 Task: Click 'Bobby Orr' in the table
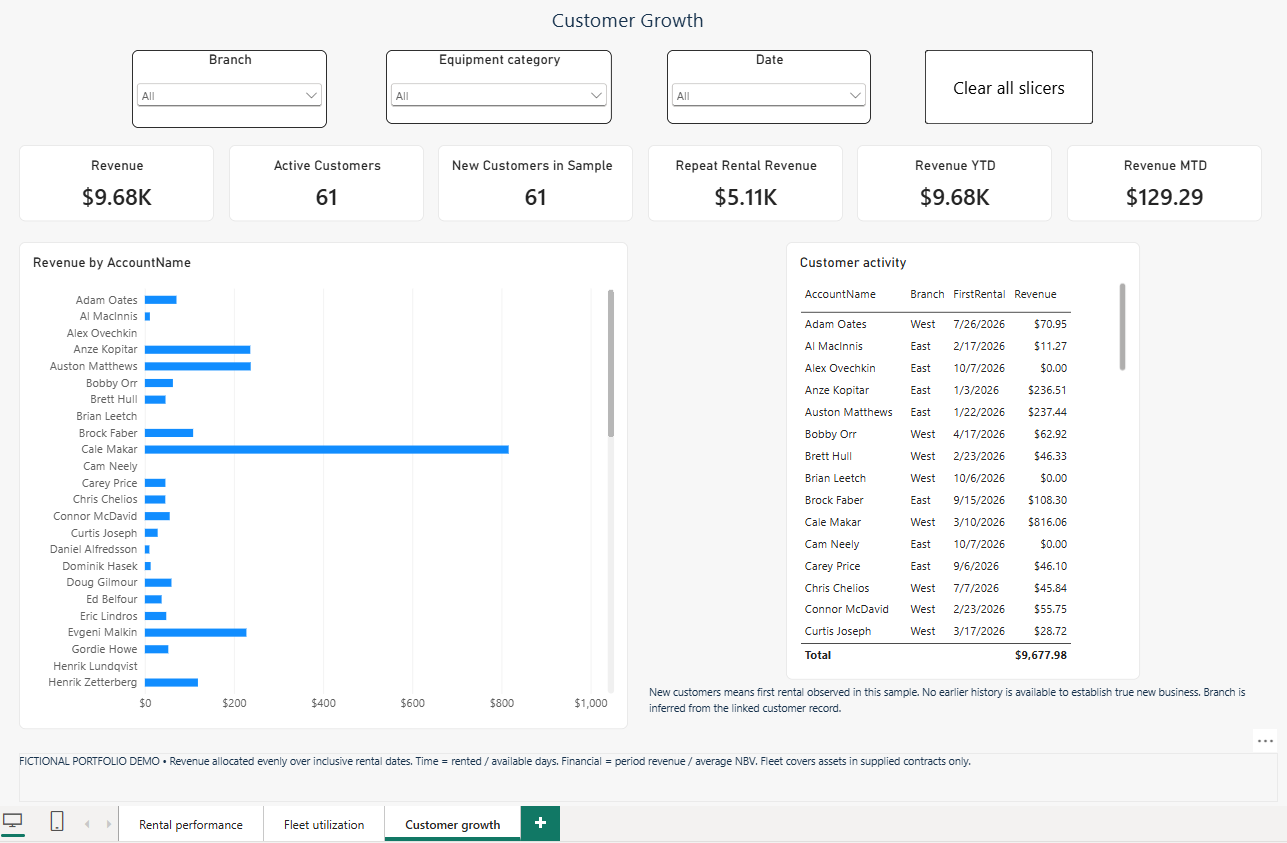point(831,434)
